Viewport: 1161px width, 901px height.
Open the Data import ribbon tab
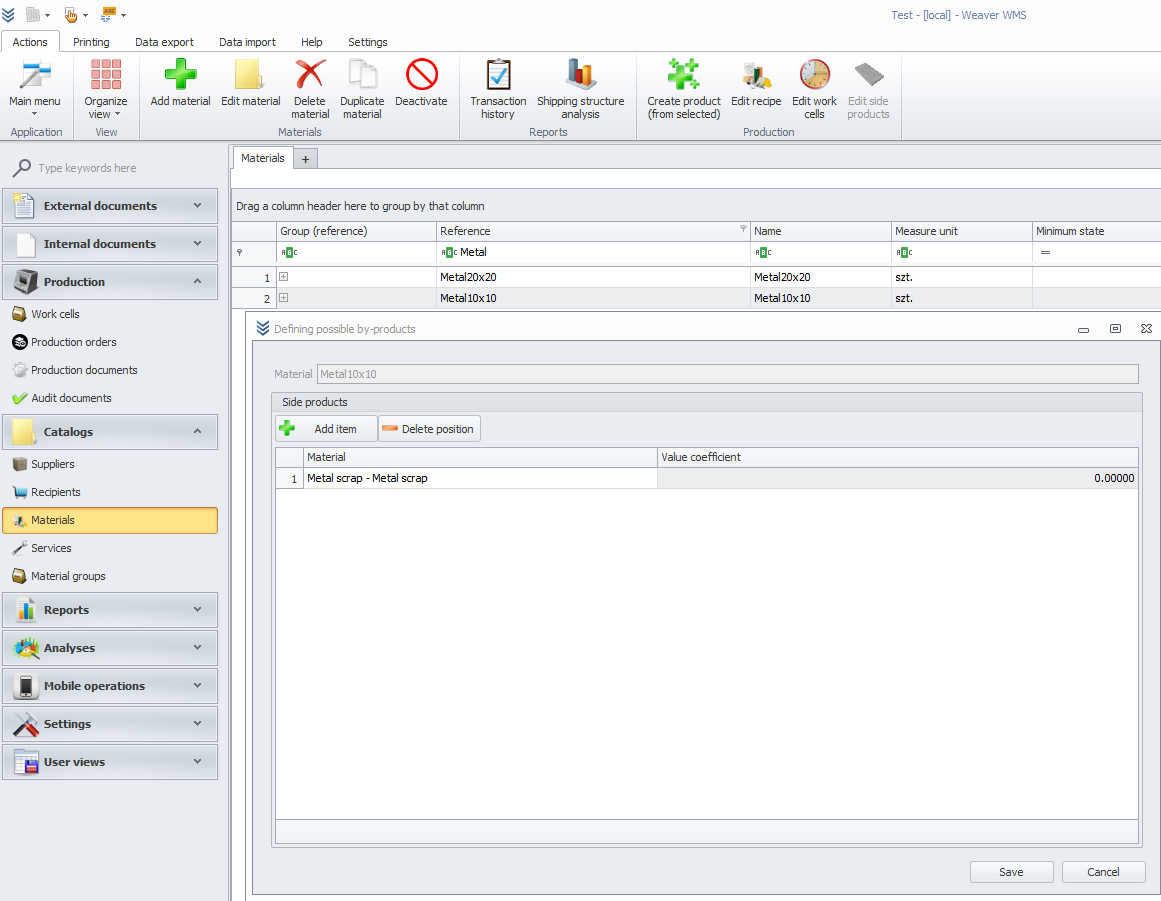pyautogui.click(x=247, y=42)
